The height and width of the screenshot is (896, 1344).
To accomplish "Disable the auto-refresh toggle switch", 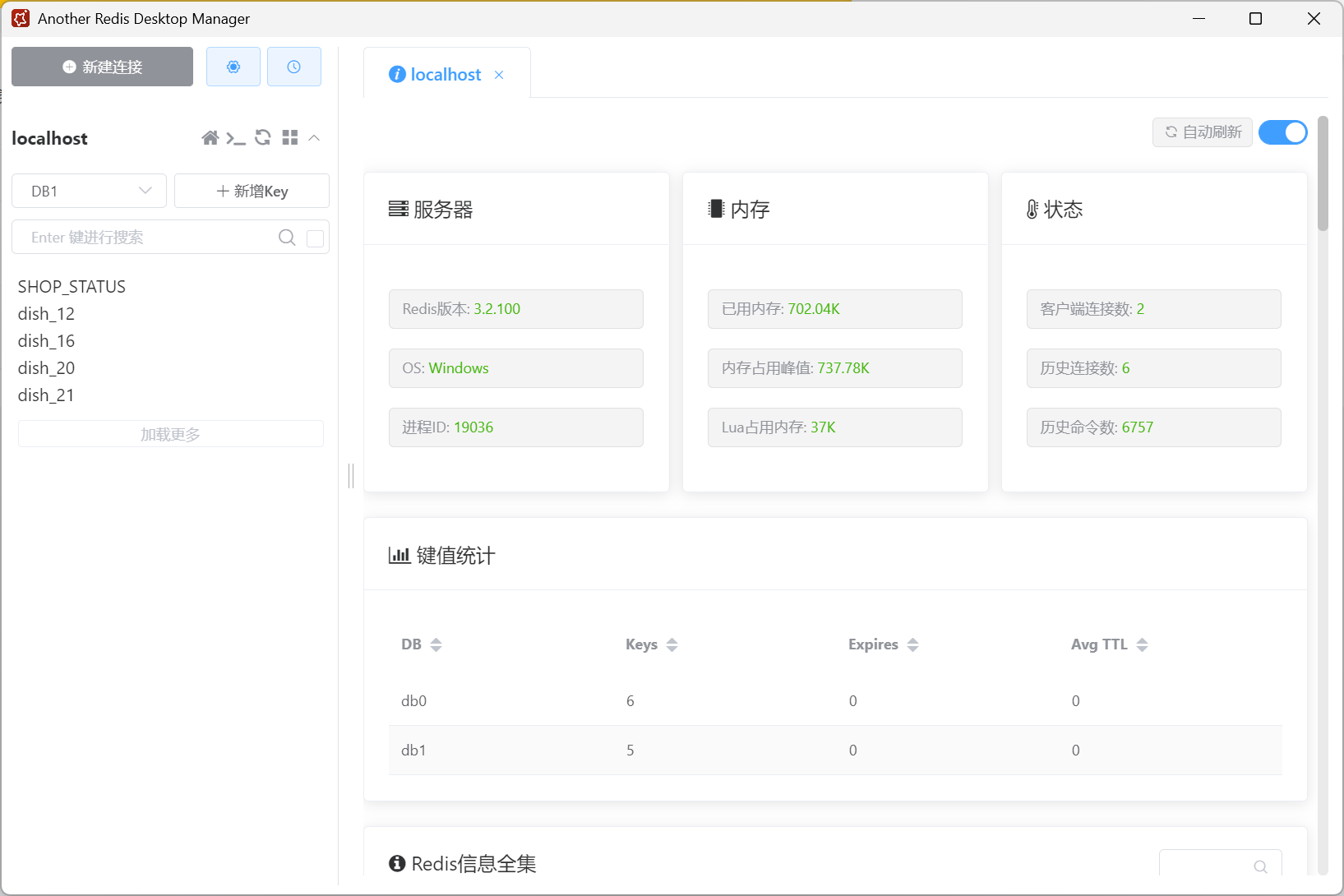I will 1282,132.
